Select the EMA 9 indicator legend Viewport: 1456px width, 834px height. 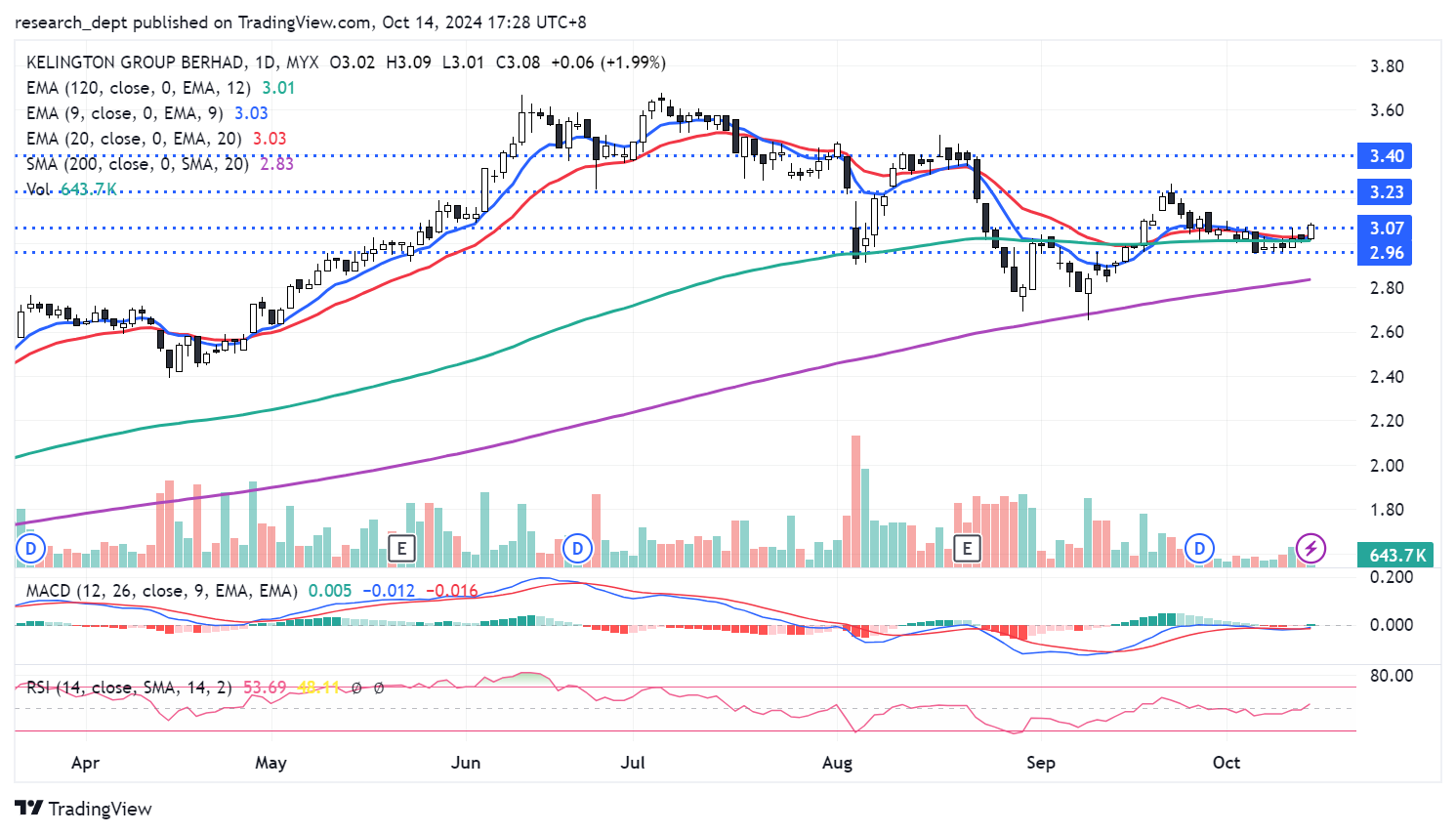click(x=124, y=113)
